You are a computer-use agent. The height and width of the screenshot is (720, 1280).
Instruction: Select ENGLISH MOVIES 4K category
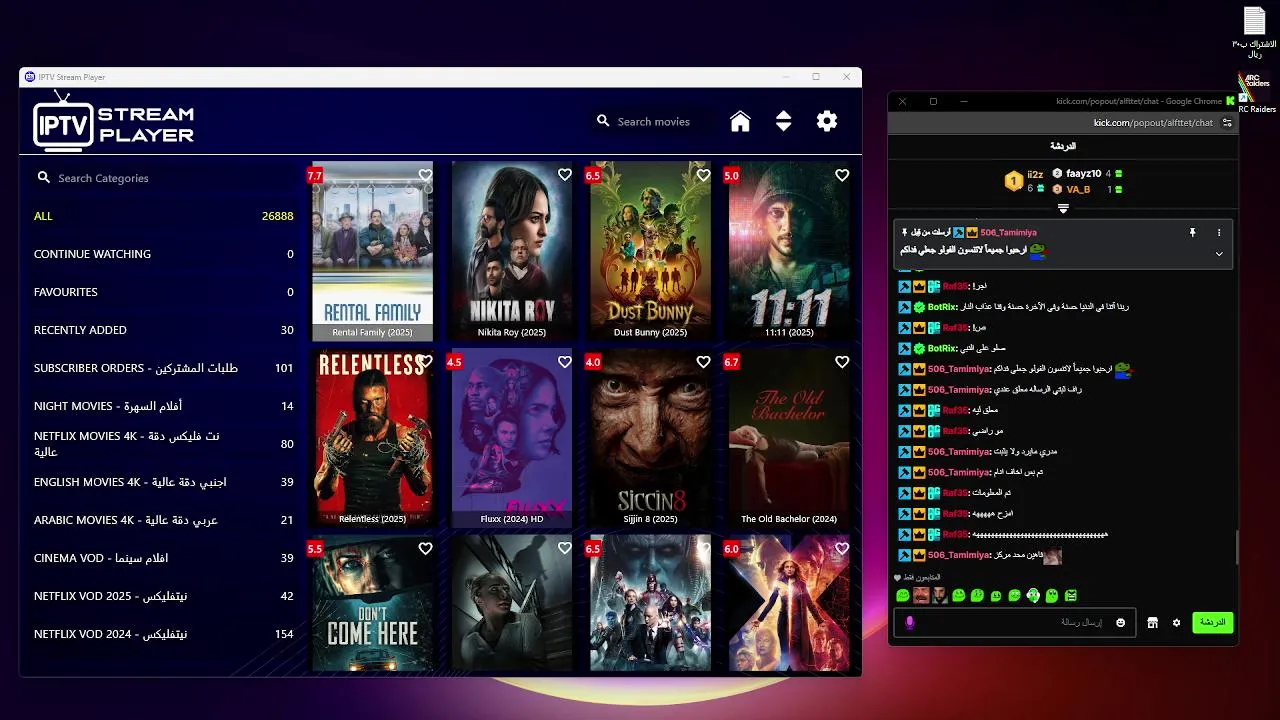164,482
